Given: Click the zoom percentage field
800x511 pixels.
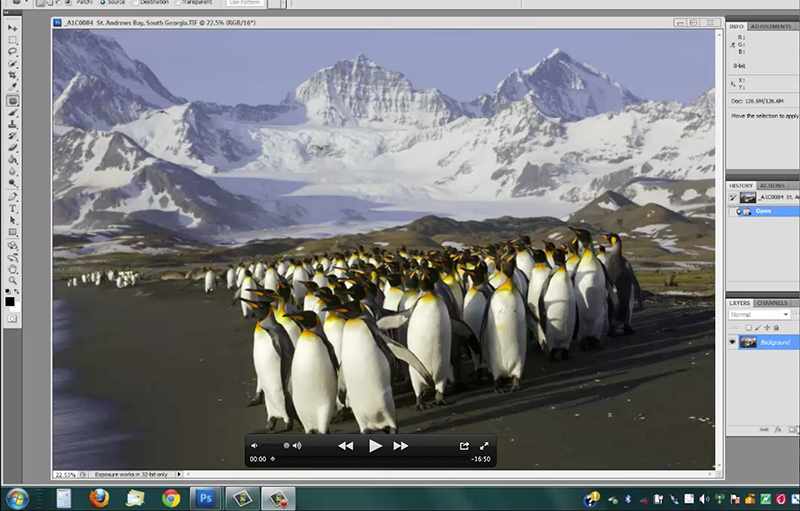Looking at the screenshot, I should (65, 474).
